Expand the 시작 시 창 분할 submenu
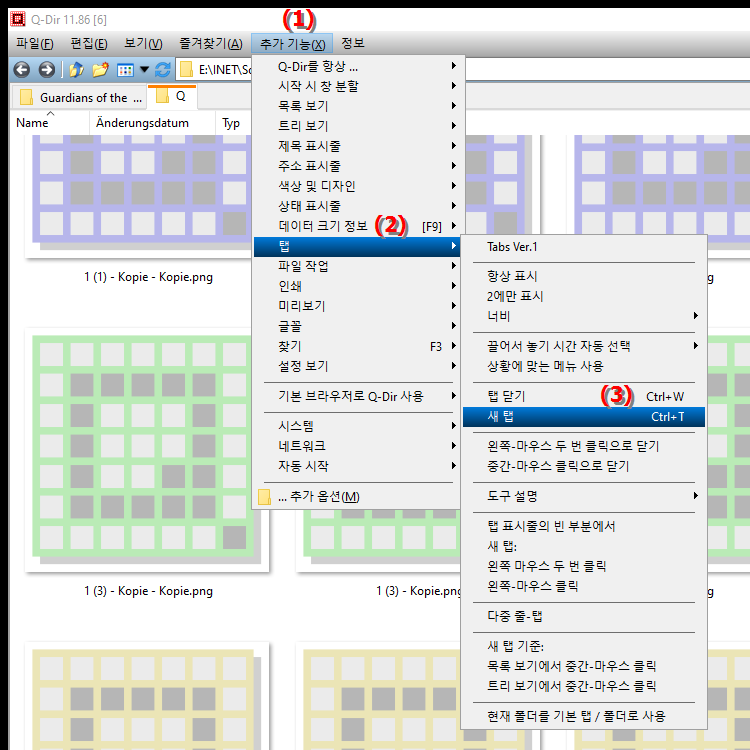This screenshot has height=750, width=750. coord(356,86)
